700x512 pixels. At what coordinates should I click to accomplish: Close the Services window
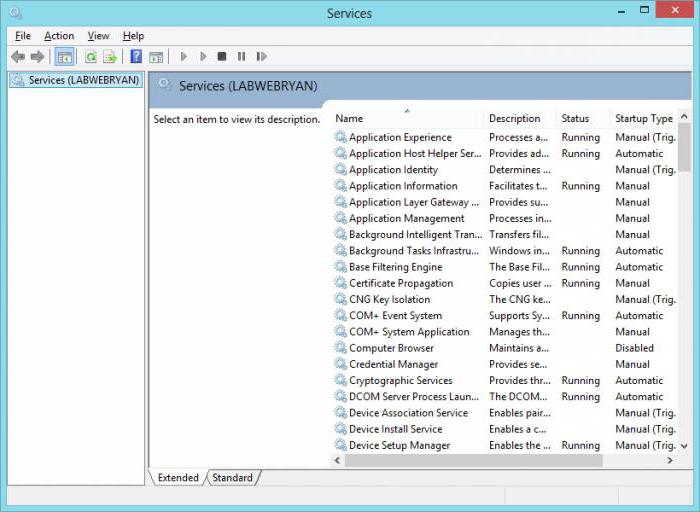[675, 10]
